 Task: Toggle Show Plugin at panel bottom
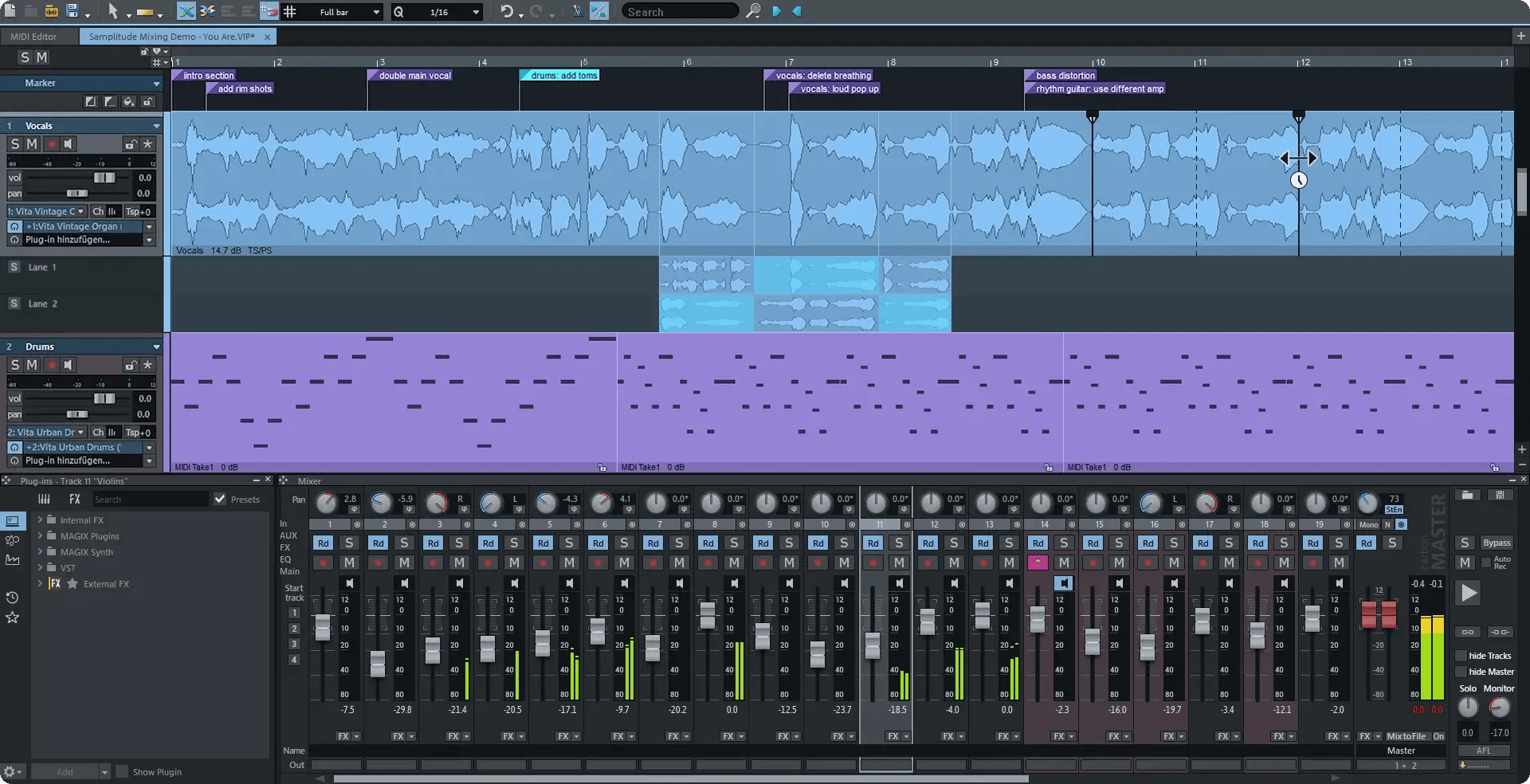point(123,771)
